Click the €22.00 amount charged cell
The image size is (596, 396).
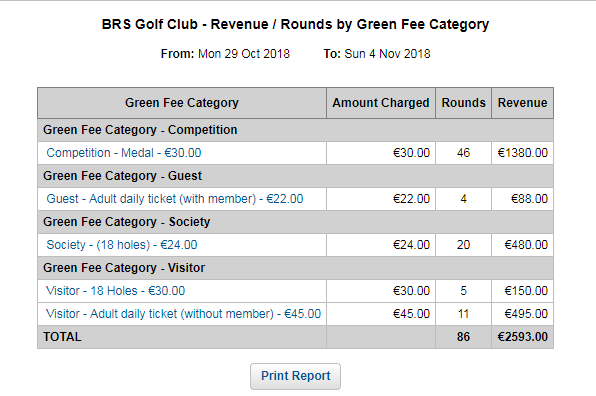tap(381, 199)
